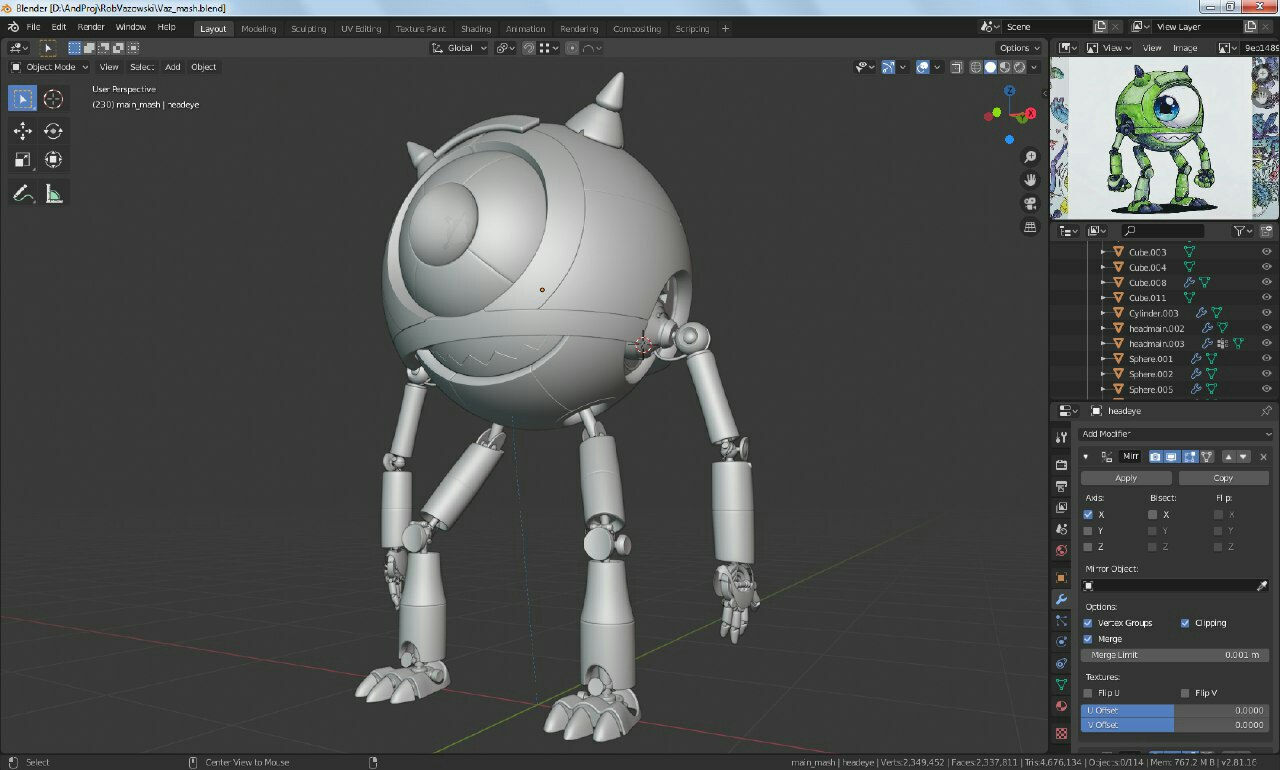Viewport: 1280px width, 770px height.
Task: Select the Select Box tool
Action: (23, 98)
